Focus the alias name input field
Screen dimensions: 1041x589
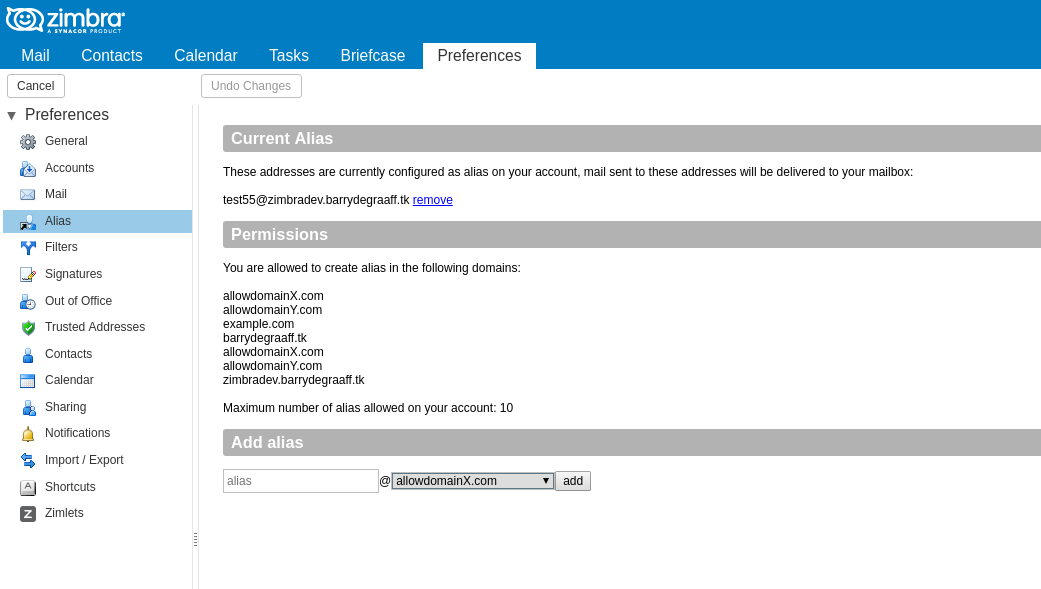click(301, 481)
